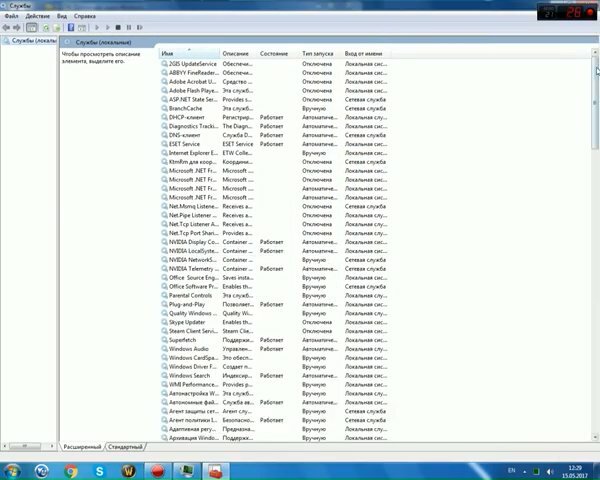Select the Office Source Engine service
Screen dimensions: 600x480
[x=274, y=278]
